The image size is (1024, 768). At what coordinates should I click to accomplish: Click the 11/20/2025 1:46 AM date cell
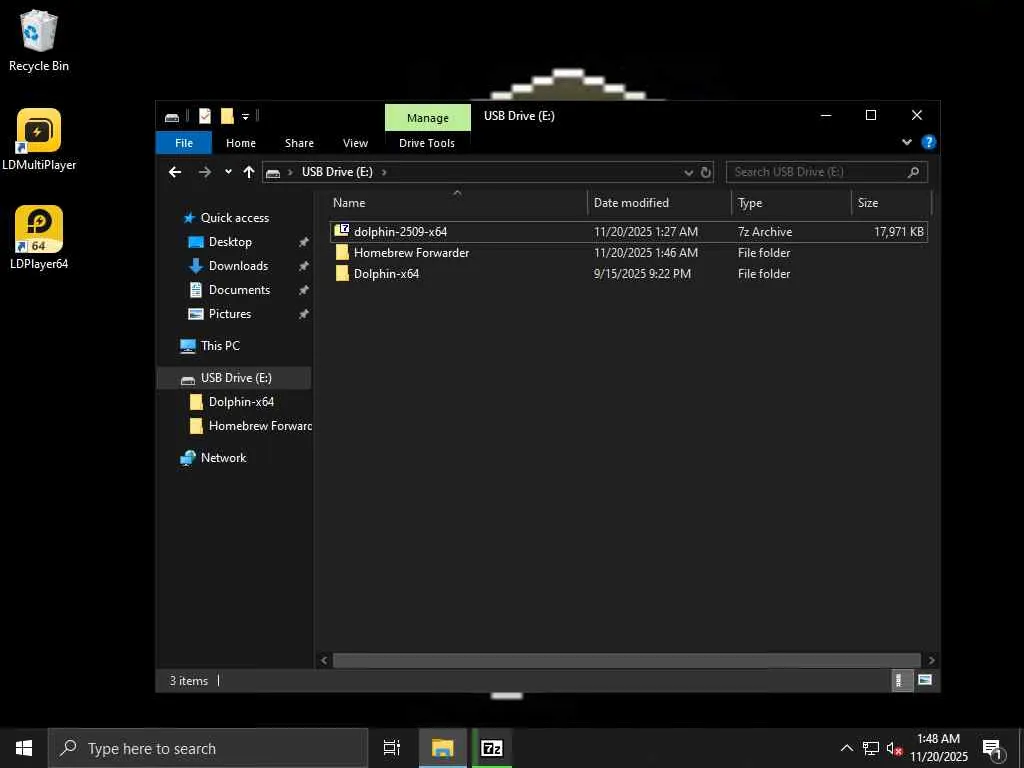645,253
